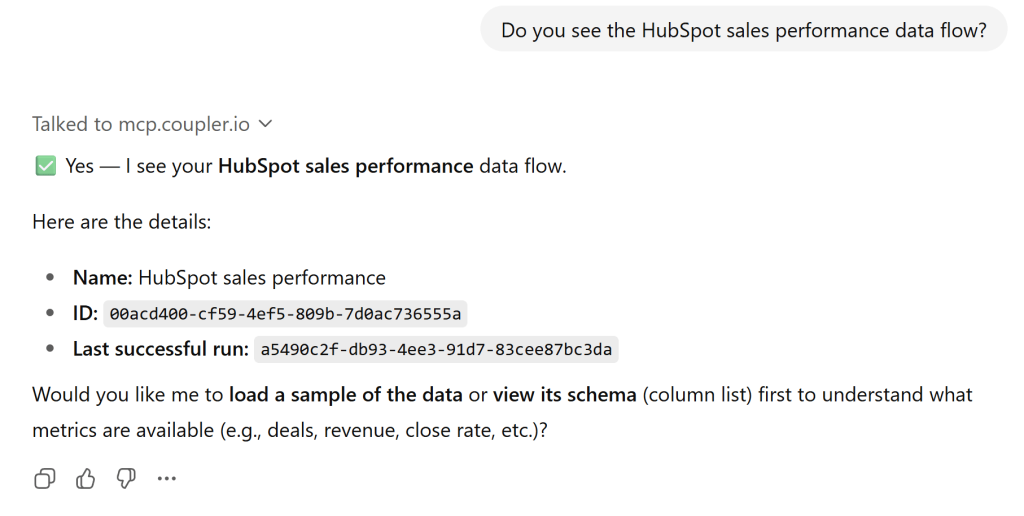This screenshot has height=516, width=1024.
Task: Click the user question message bubble
Action: coord(743,31)
